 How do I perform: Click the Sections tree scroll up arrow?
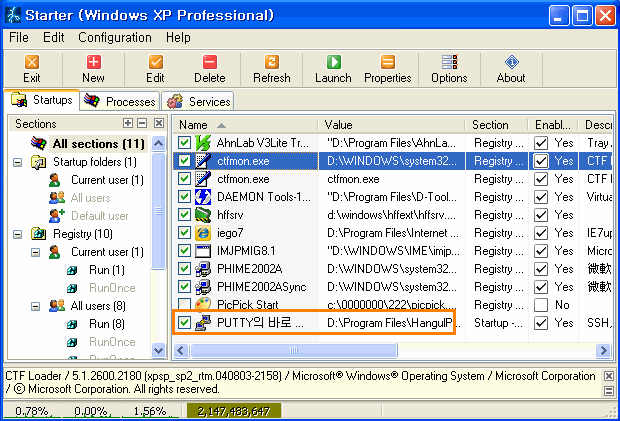click(x=159, y=143)
